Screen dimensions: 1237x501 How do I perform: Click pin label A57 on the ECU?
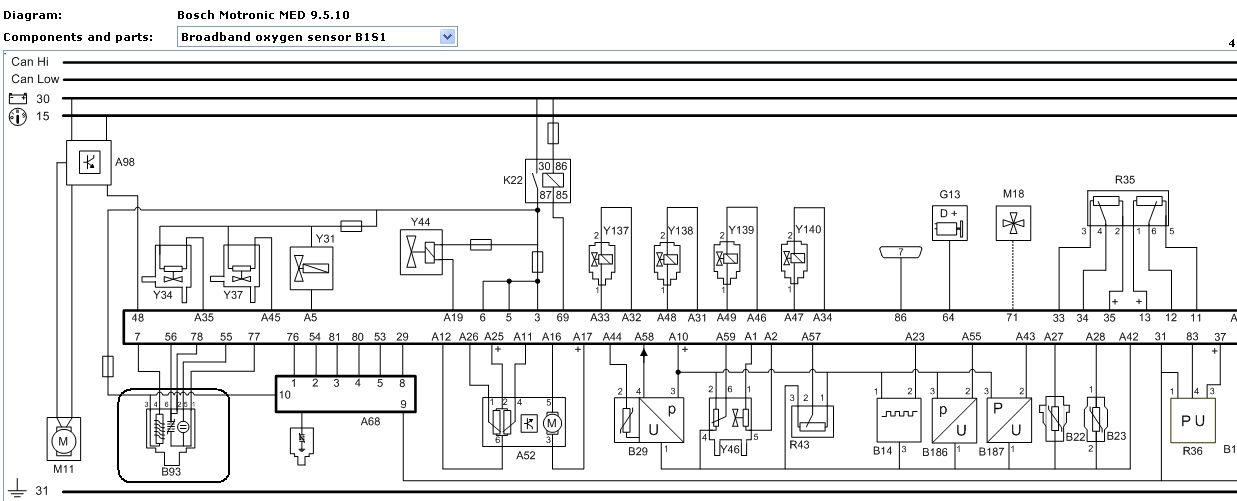tap(811, 337)
